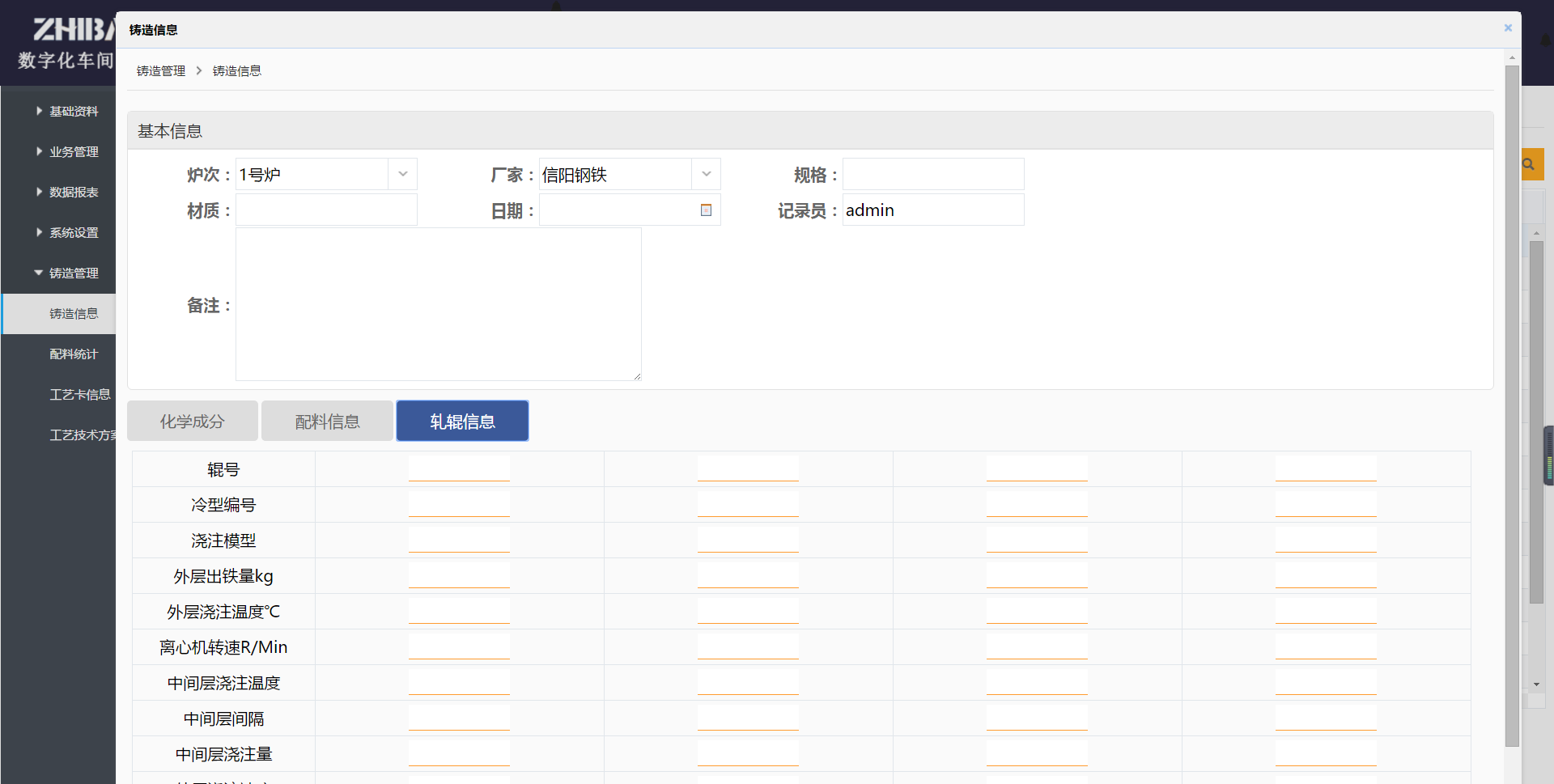Click 铸造管理 breadcrumb link
The width and height of the screenshot is (1554, 784).
[x=161, y=71]
